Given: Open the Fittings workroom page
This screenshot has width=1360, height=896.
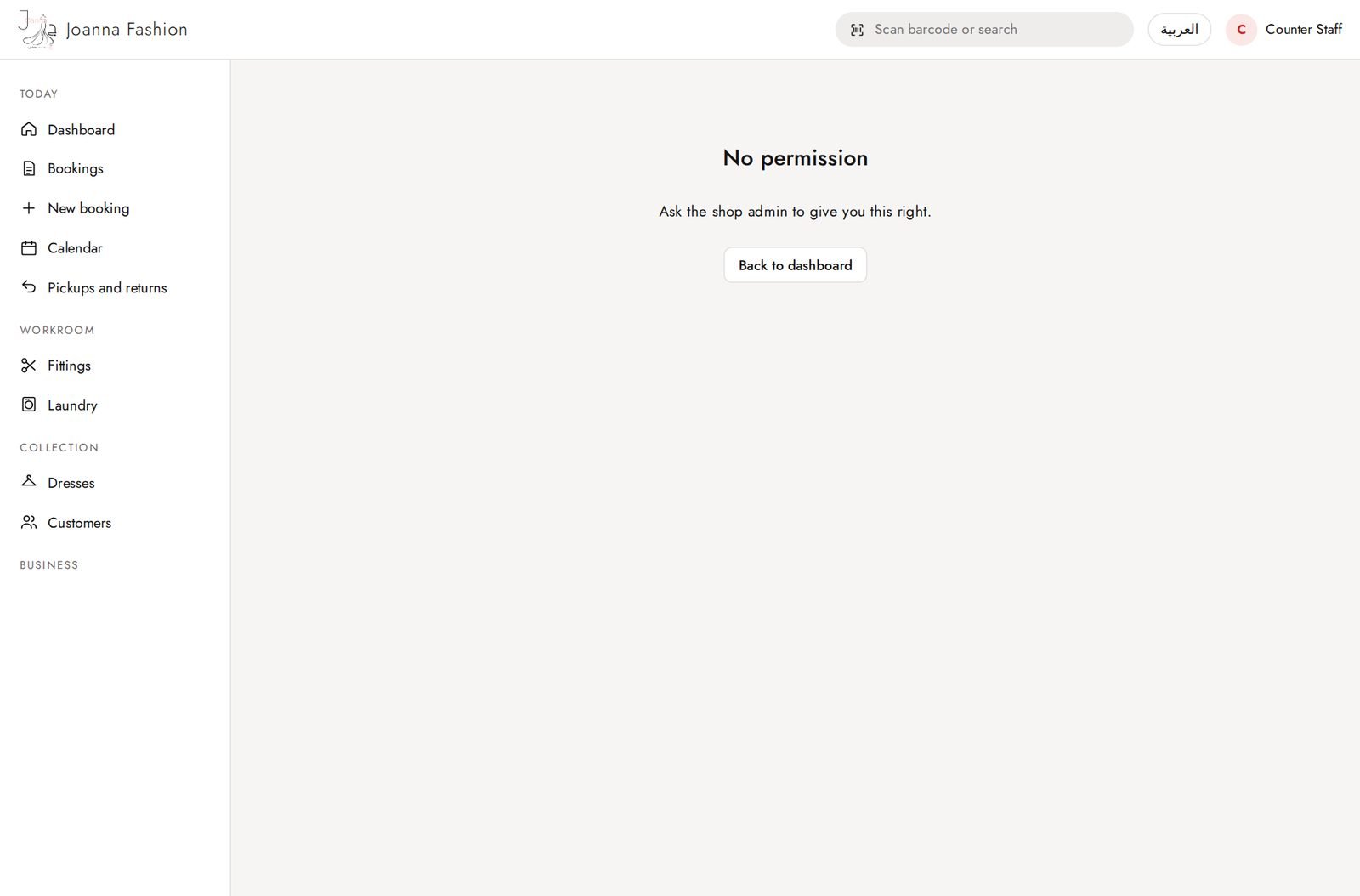Looking at the screenshot, I should 115,366.
